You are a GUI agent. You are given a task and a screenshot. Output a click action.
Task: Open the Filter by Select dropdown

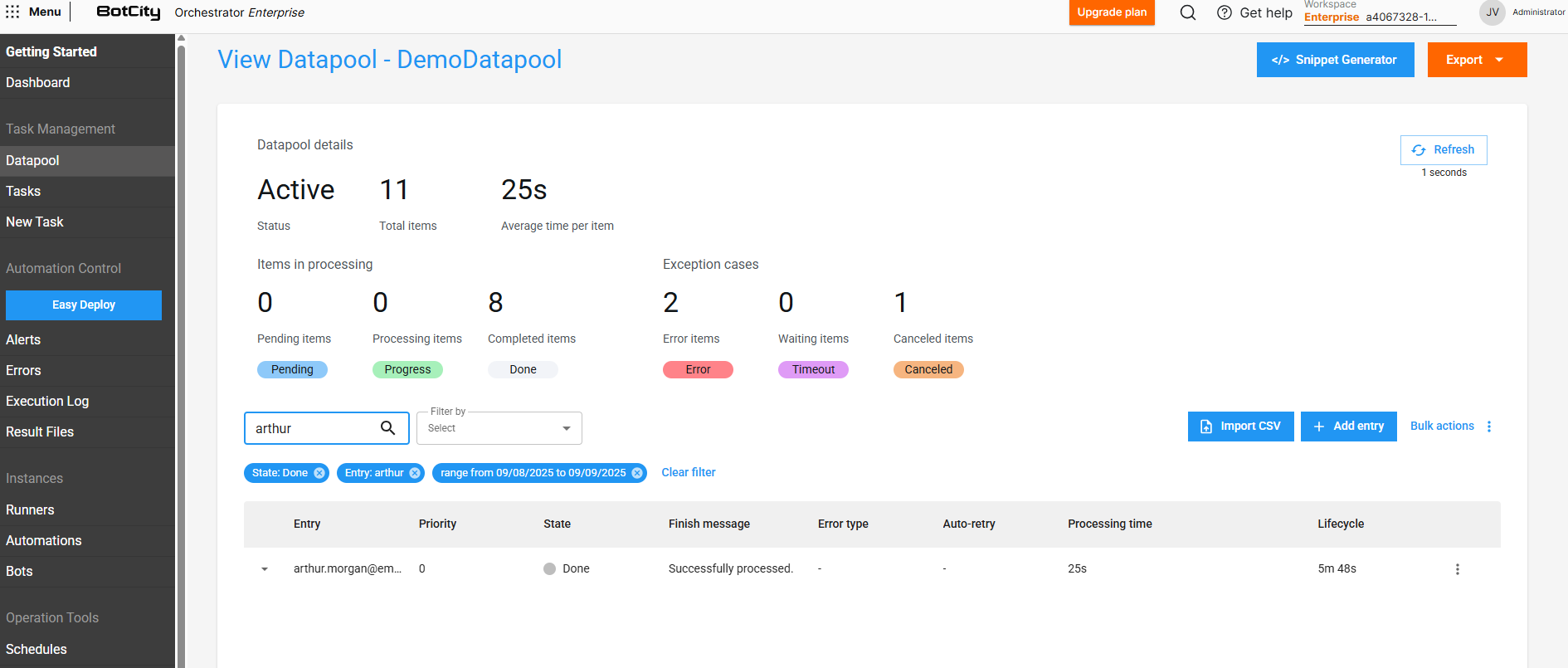(499, 428)
